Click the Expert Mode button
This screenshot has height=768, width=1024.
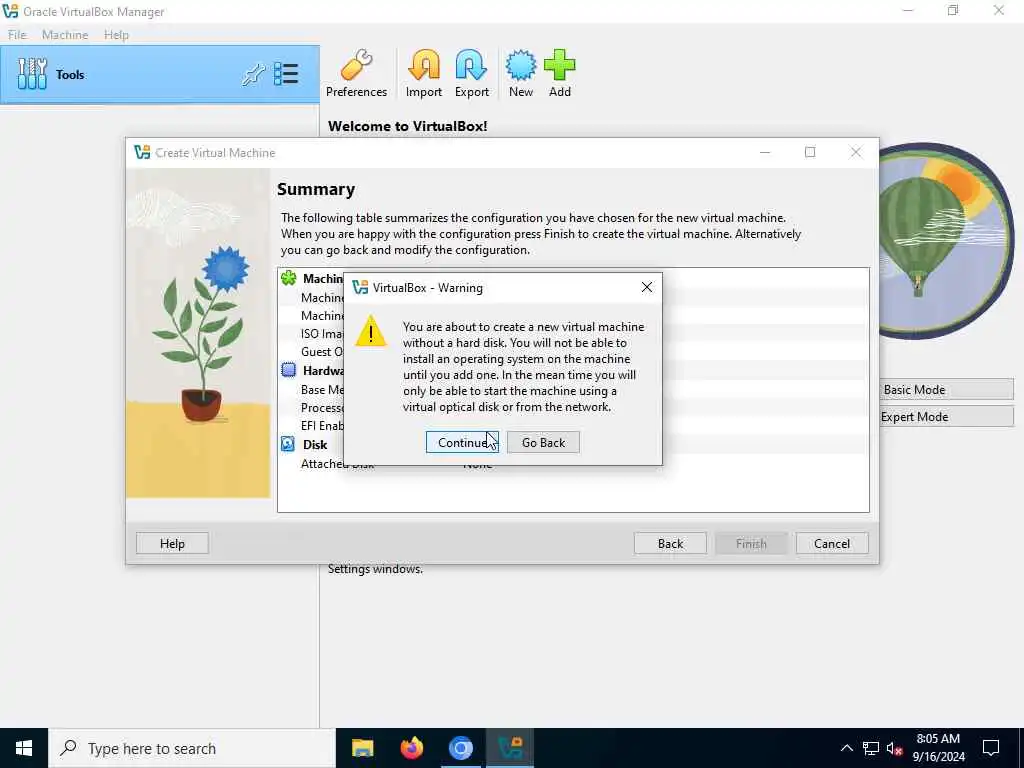tap(946, 417)
